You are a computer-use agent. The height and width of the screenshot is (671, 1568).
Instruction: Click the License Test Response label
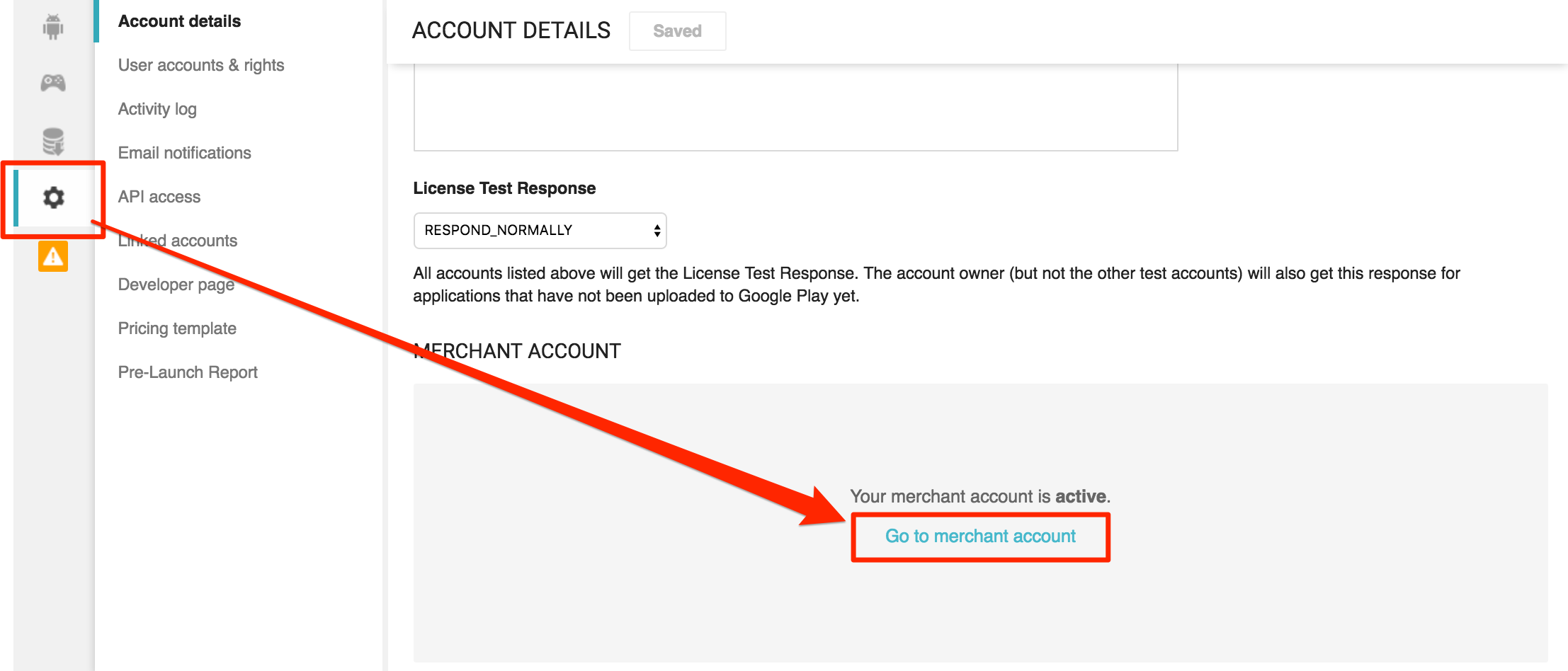[504, 188]
